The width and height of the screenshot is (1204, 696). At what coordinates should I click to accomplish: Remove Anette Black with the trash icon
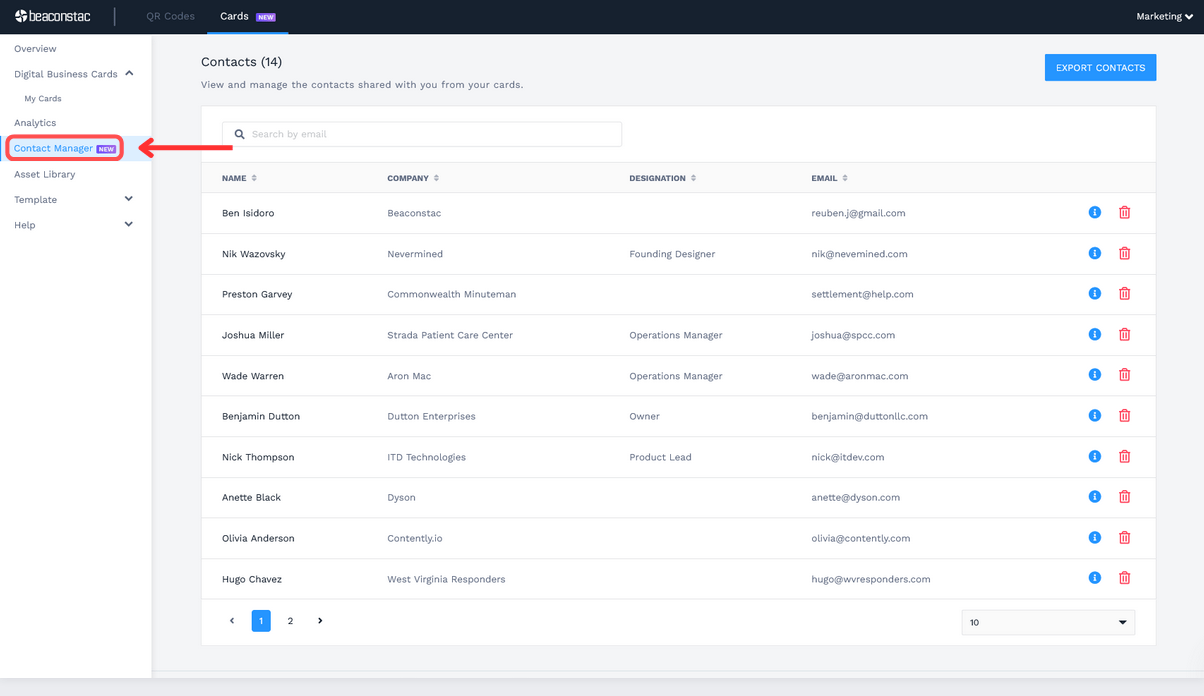click(1124, 496)
